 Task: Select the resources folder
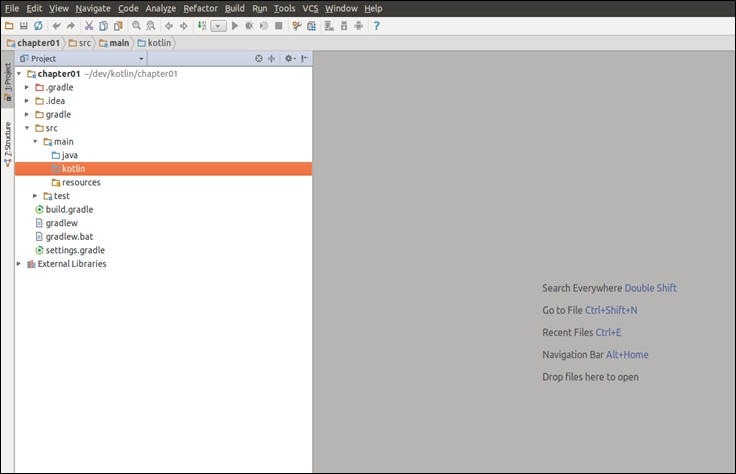[76, 182]
